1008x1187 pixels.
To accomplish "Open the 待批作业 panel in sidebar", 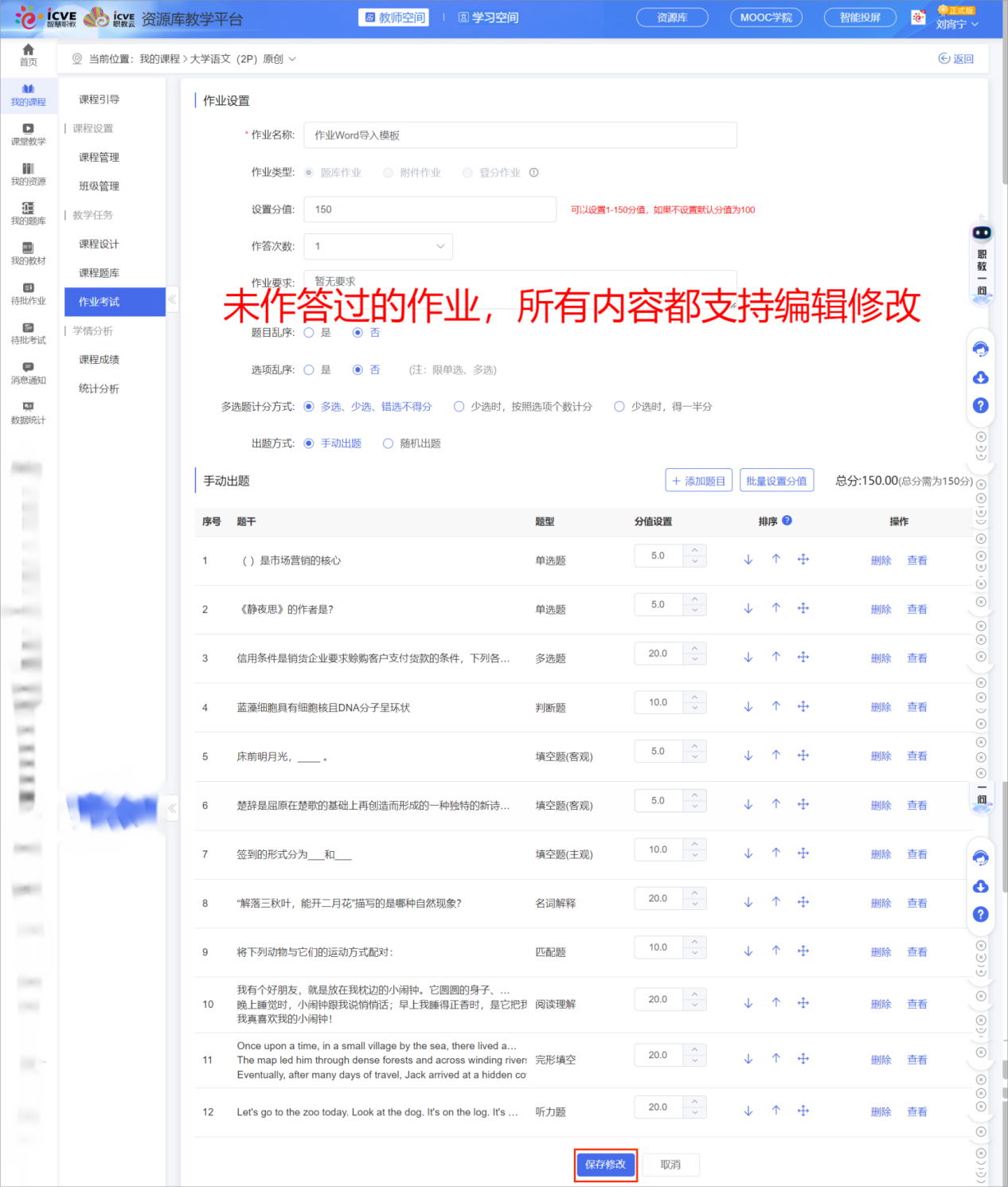I will pyautogui.click(x=28, y=295).
